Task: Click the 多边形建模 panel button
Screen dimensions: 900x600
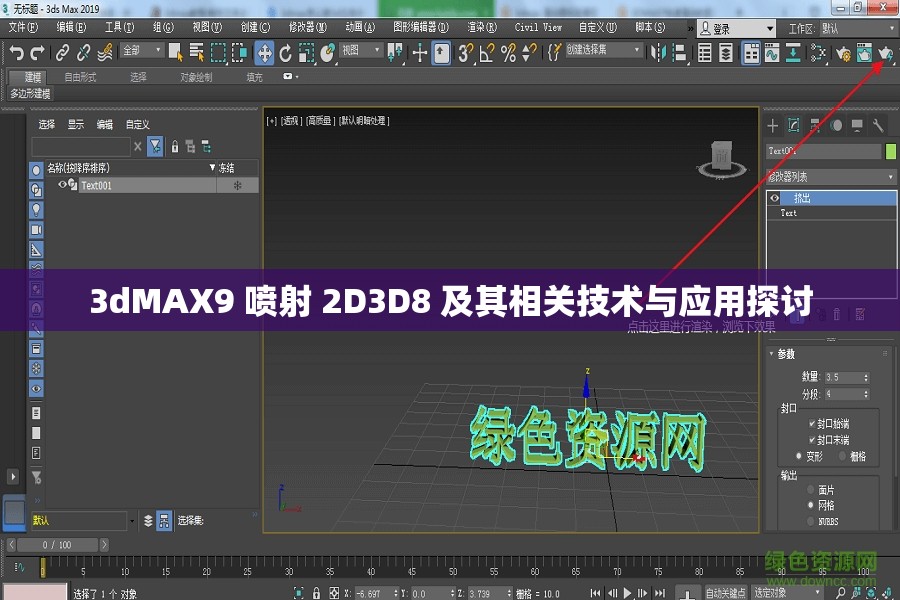Action: (30, 93)
